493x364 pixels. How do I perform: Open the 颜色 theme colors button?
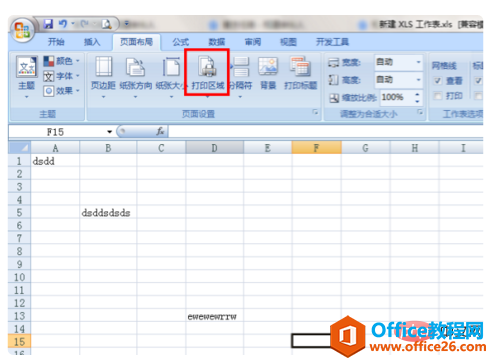62,61
